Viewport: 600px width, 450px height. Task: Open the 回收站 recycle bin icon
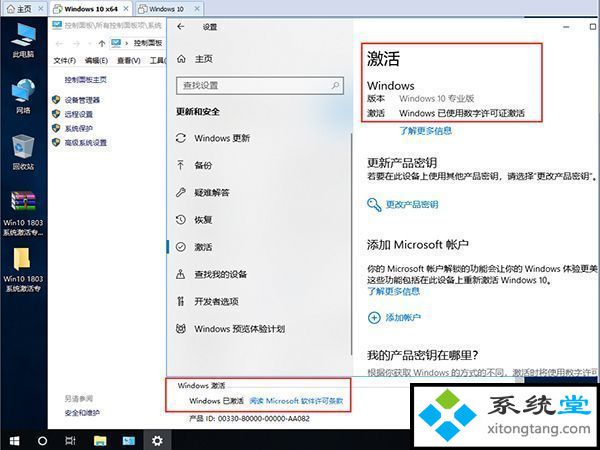tap(23, 152)
